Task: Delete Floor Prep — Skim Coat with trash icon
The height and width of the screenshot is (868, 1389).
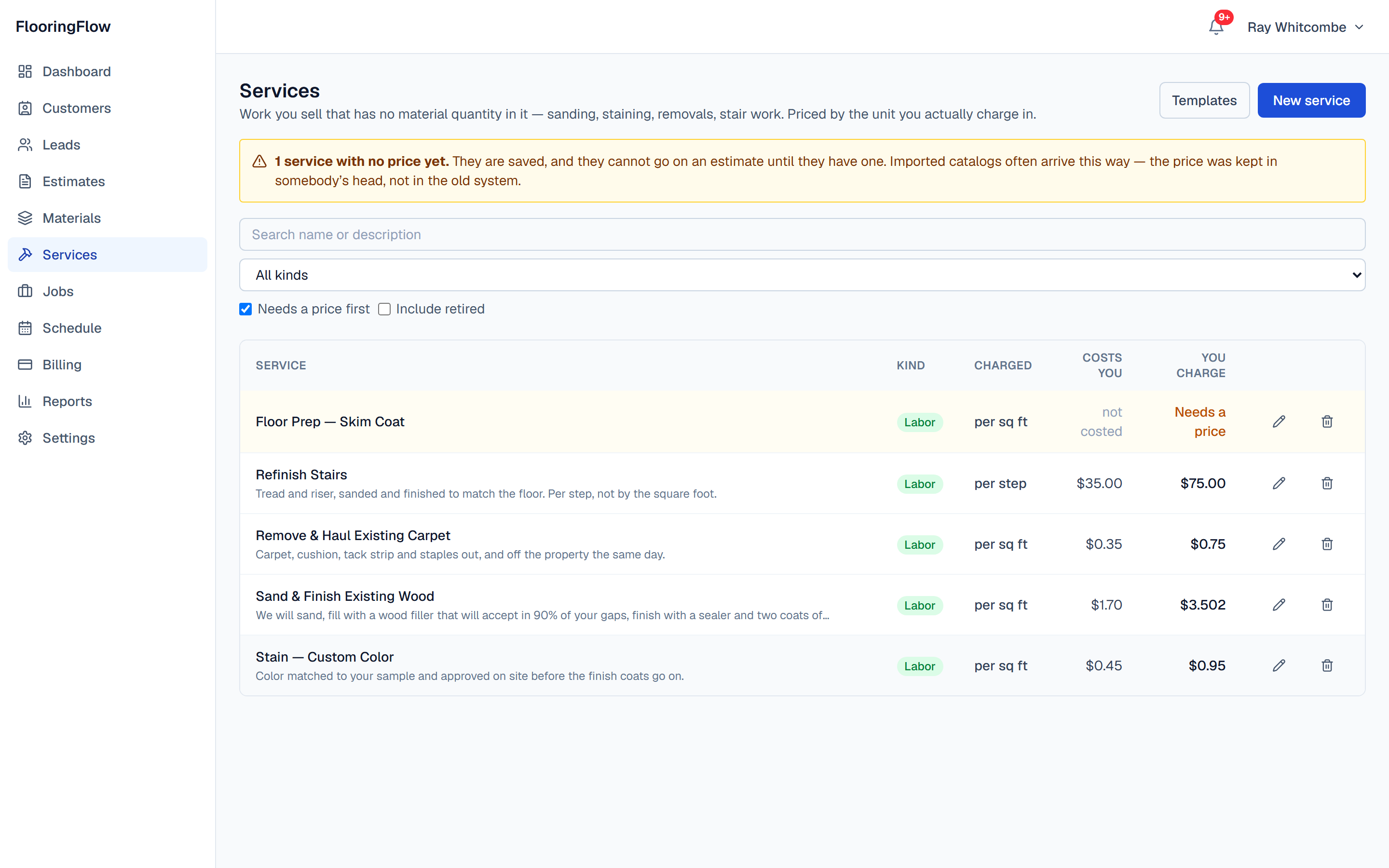Action: coord(1327,422)
